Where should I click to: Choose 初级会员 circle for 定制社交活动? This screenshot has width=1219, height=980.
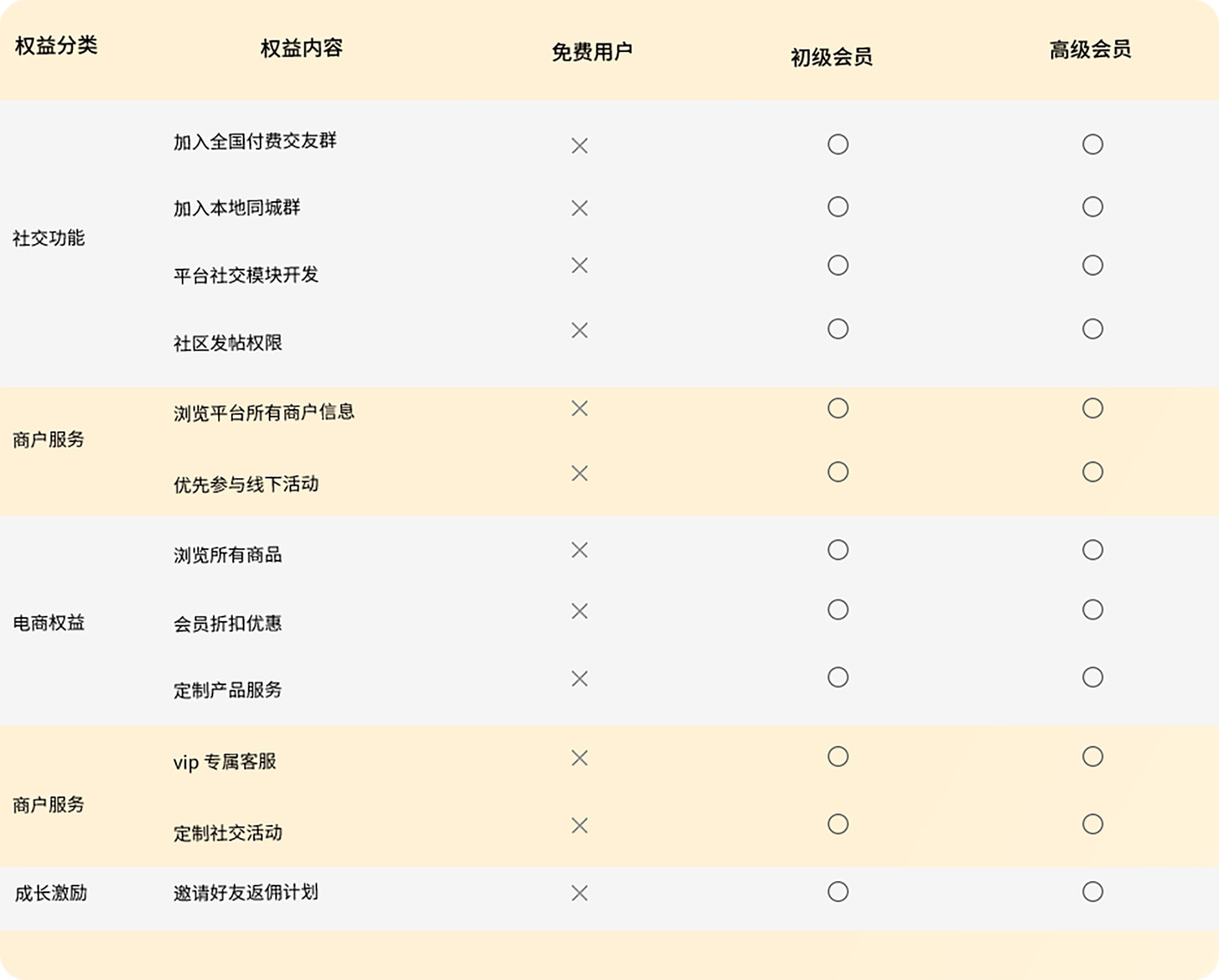(x=838, y=824)
